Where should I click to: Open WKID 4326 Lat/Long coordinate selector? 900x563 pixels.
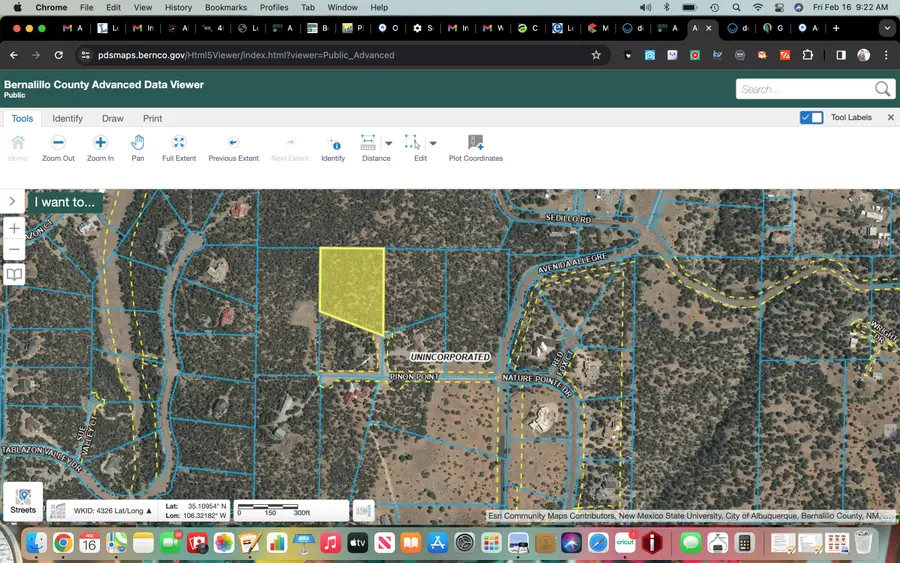pos(112,510)
